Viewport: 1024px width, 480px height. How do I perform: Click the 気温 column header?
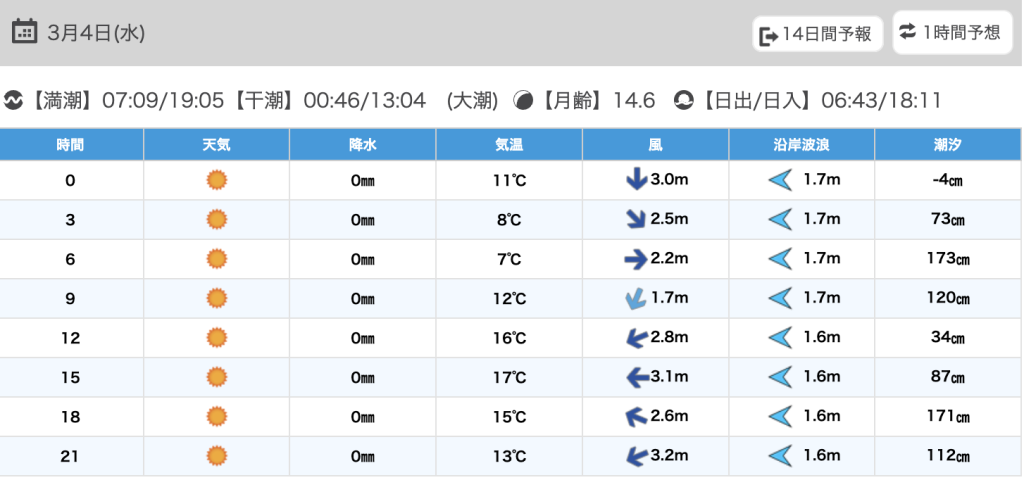509,145
